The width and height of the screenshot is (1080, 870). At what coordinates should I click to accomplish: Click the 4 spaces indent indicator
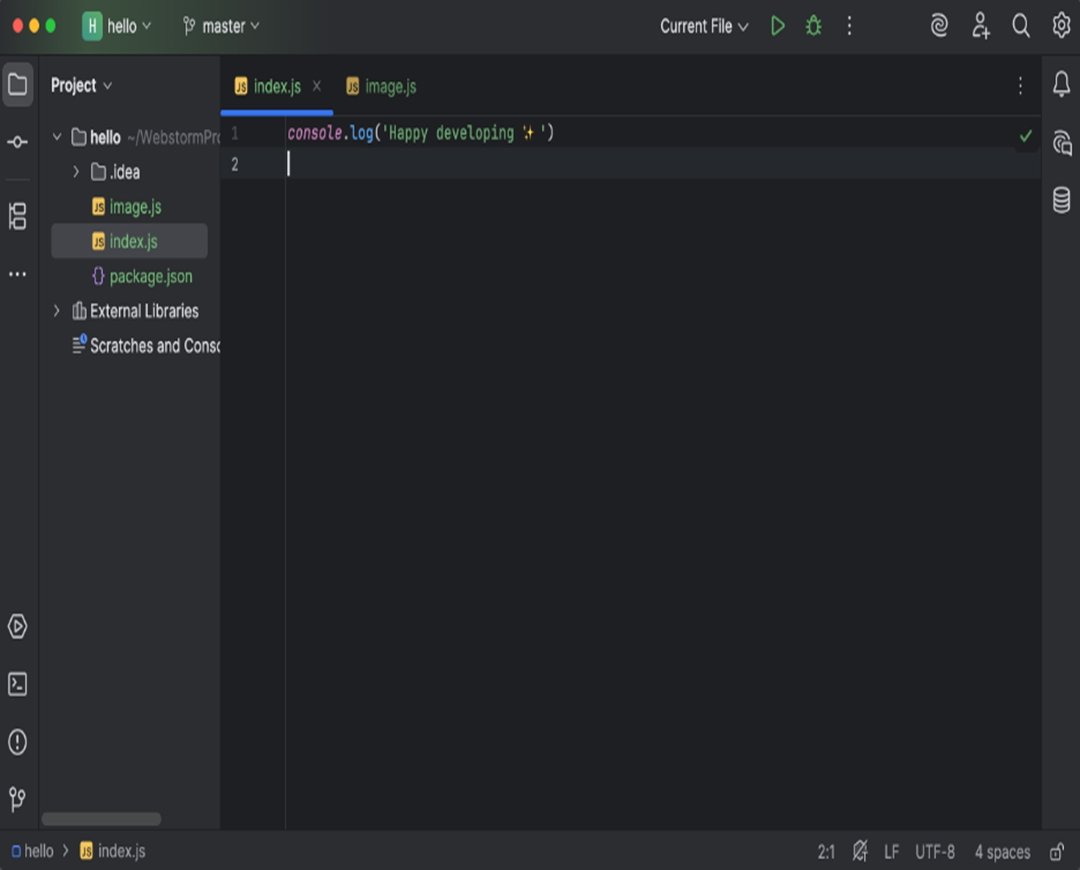[1002, 852]
